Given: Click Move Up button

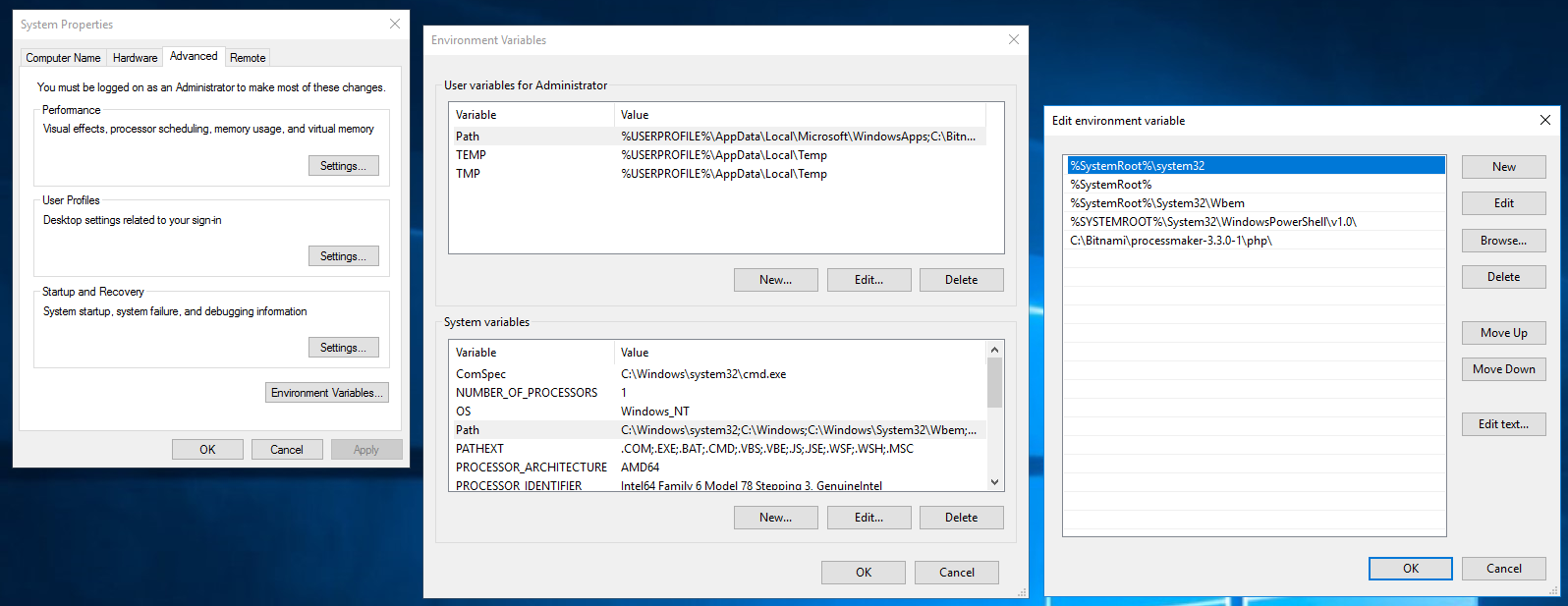Looking at the screenshot, I should pyautogui.click(x=1503, y=333).
